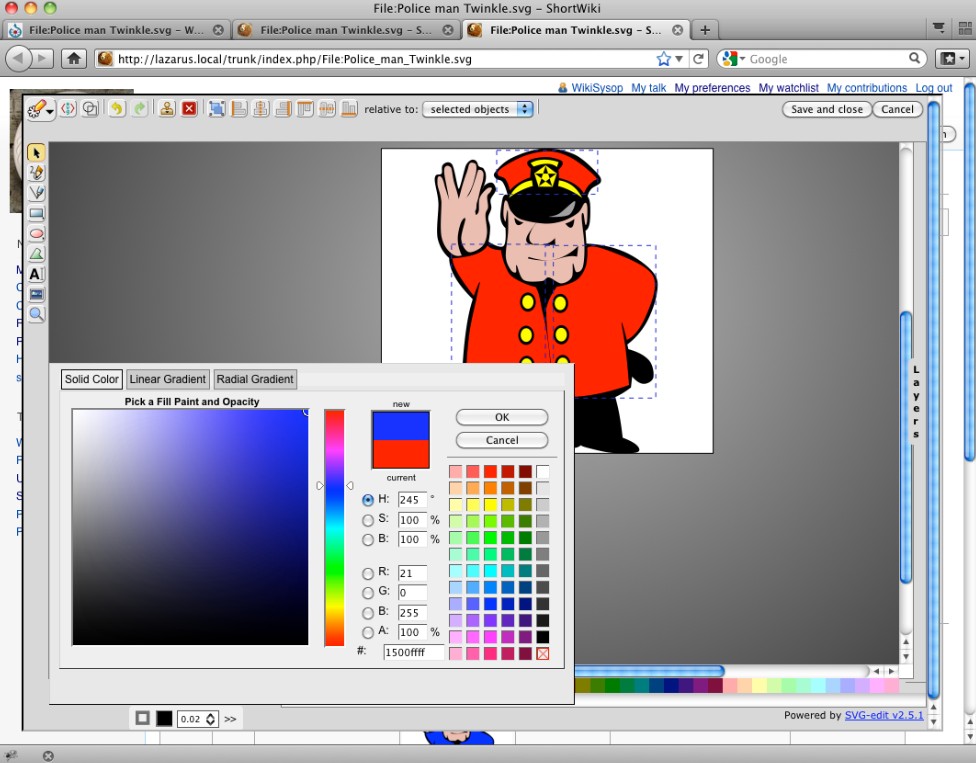Clone the selected elements with stamp icon
The width and height of the screenshot is (976, 763).
click(x=166, y=109)
